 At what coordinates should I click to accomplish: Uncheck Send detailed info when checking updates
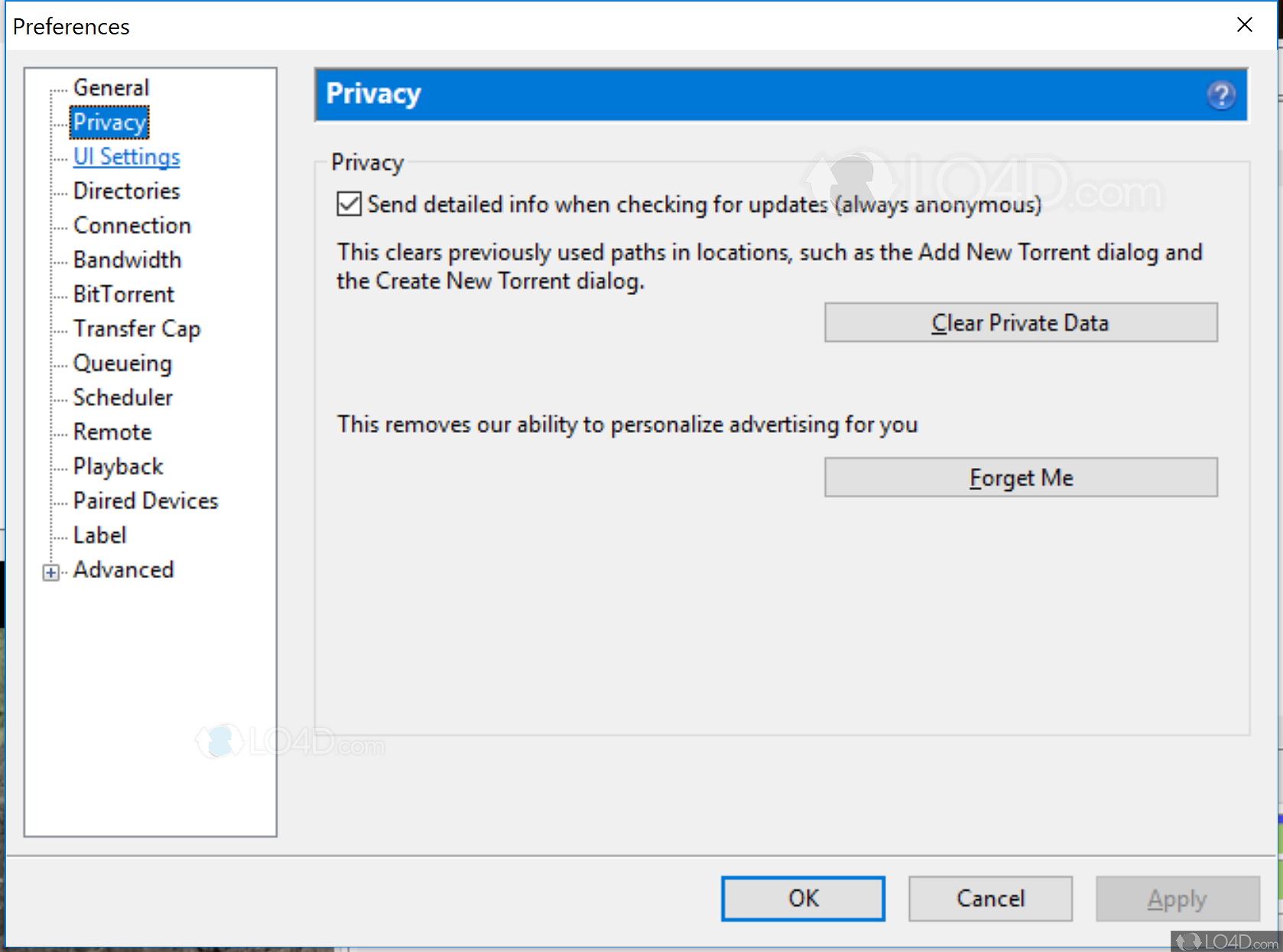(x=349, y=204)
